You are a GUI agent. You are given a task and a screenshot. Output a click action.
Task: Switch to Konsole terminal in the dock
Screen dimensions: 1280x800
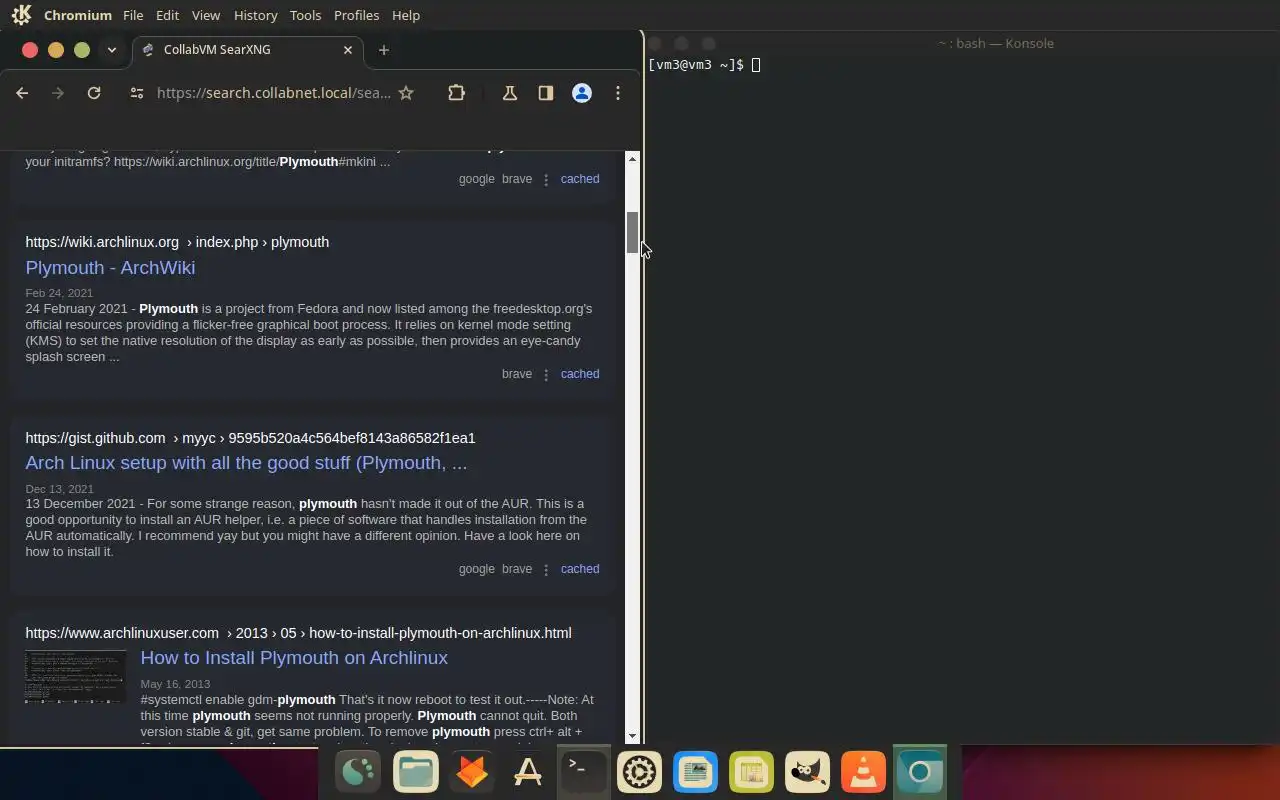(584, 772)
